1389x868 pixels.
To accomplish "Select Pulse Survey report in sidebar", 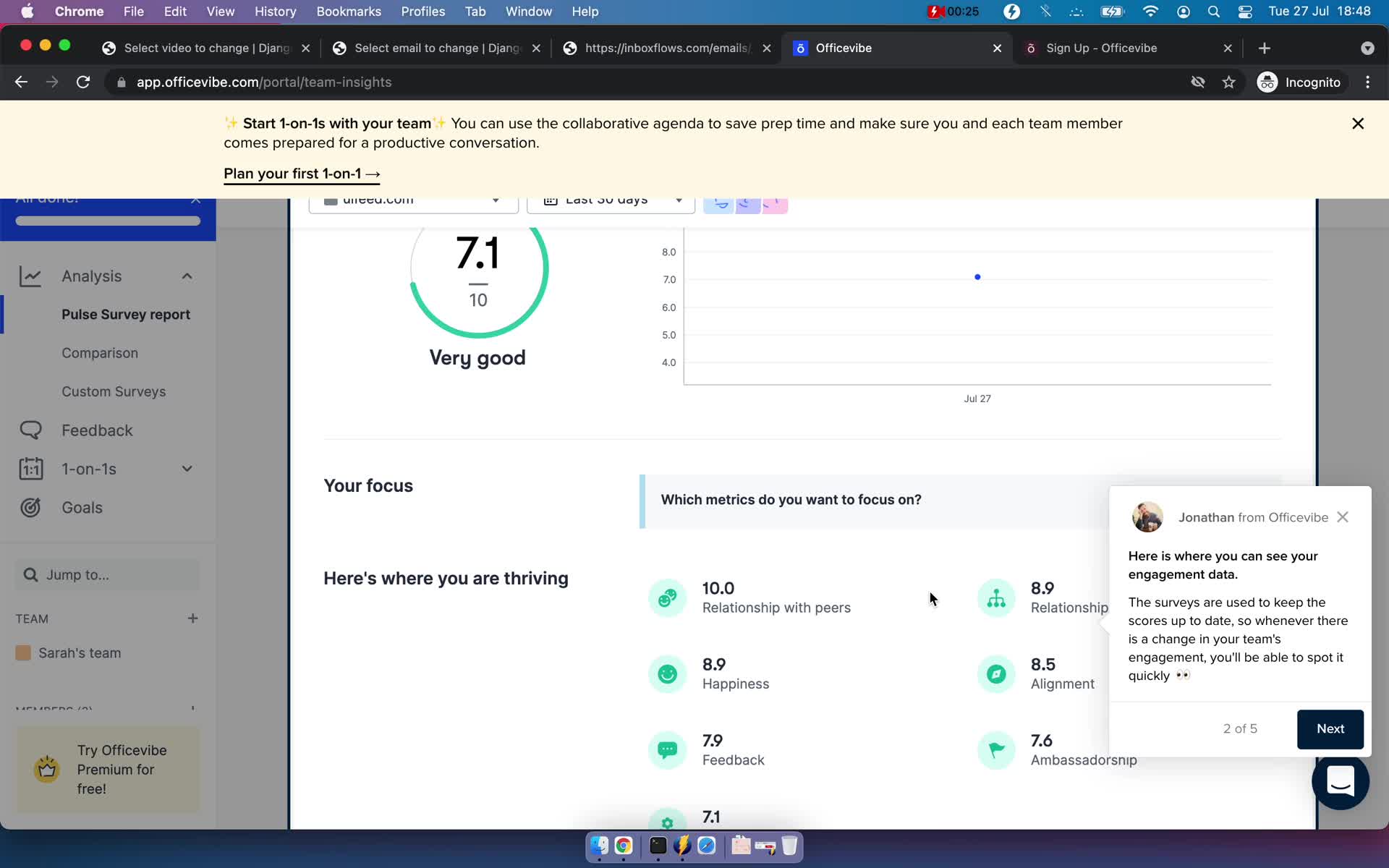I will point(126,315).
